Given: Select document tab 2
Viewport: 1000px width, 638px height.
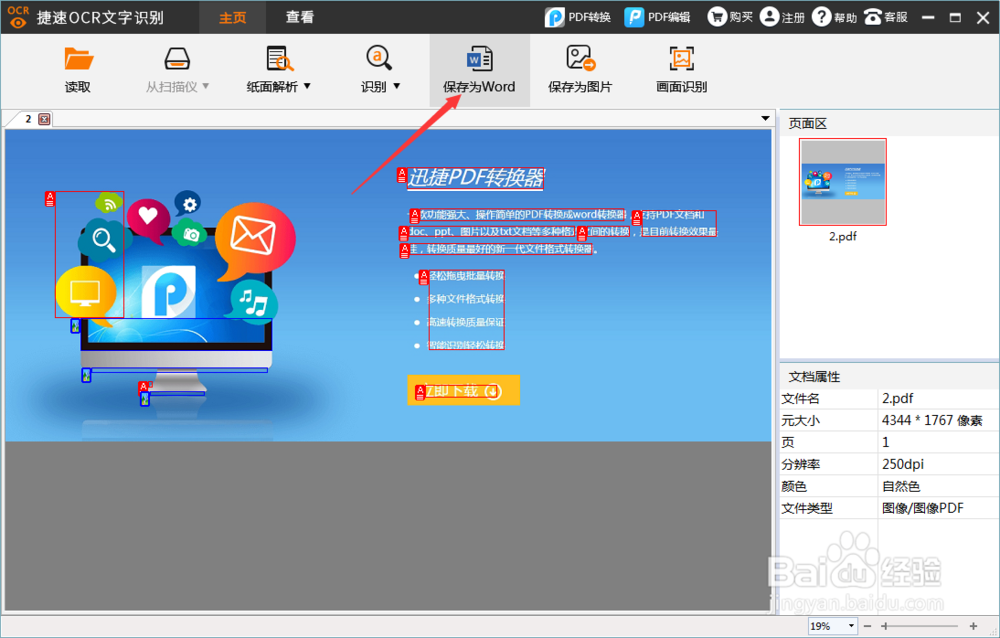Looking at the screenshot, I should click(x=28, y=119).
